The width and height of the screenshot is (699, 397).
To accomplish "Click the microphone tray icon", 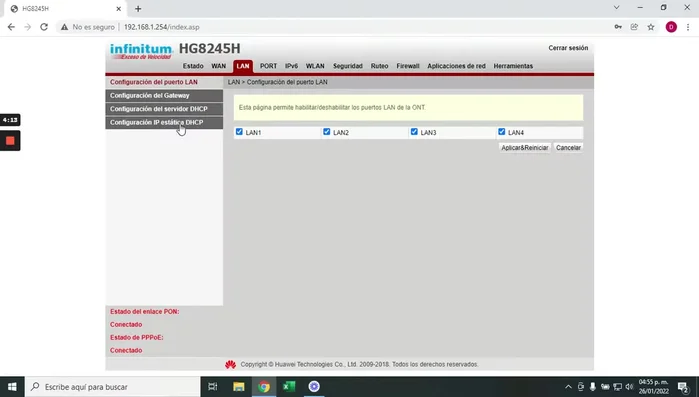I will click(592, 387).
